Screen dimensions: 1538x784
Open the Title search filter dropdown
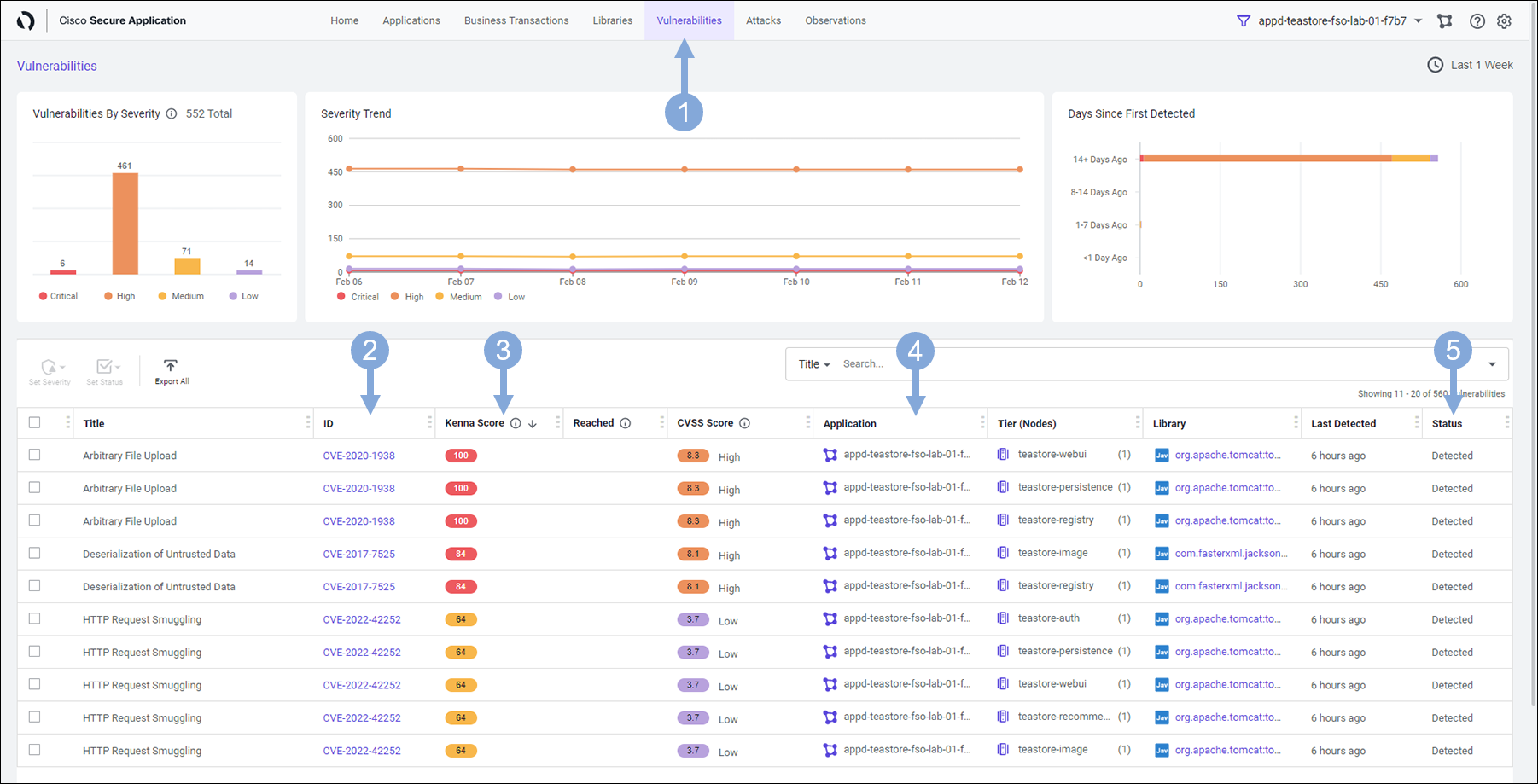pos(814,364)
